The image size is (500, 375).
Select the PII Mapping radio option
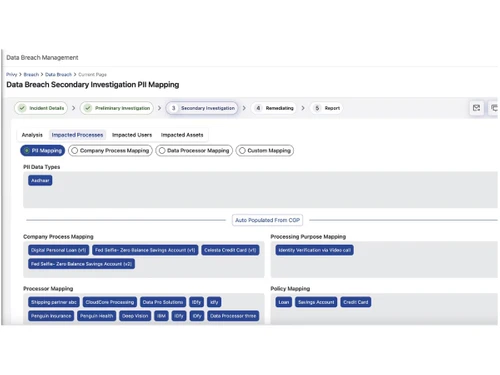(43, 151)
